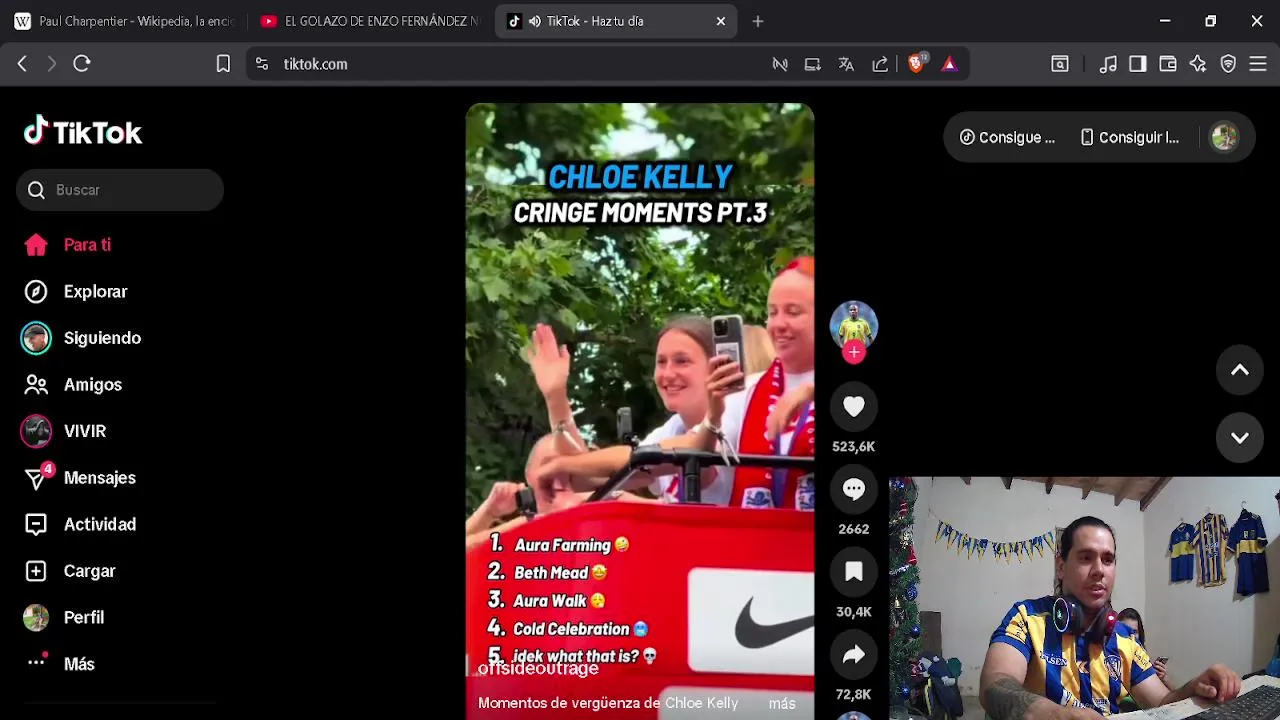This screenshot has height=720, width=1280.
Task: Expand the Más menu
Action: (60, 664)
